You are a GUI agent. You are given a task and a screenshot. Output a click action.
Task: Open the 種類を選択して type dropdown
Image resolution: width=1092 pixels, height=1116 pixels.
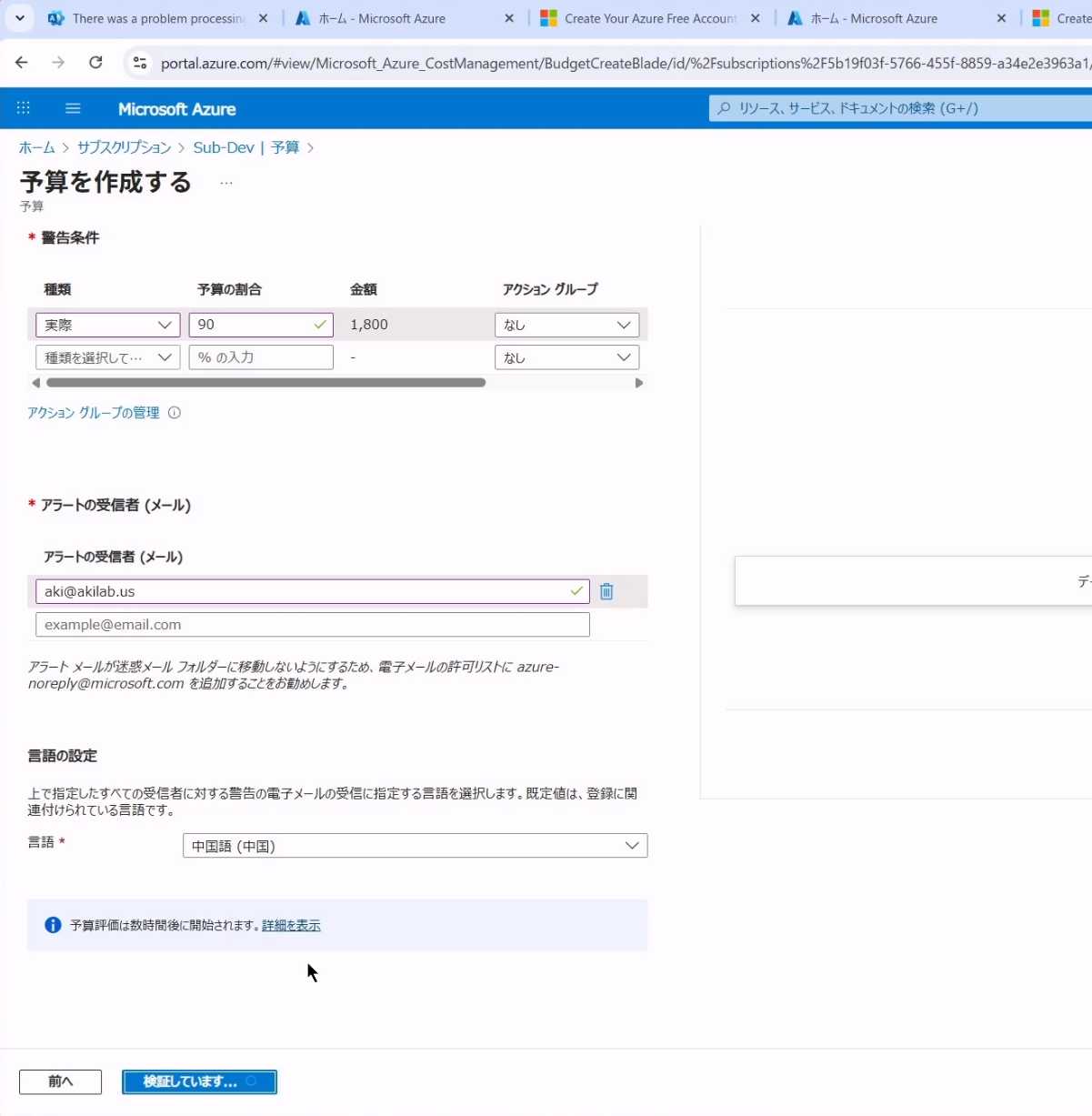click(x=108, y=357)
